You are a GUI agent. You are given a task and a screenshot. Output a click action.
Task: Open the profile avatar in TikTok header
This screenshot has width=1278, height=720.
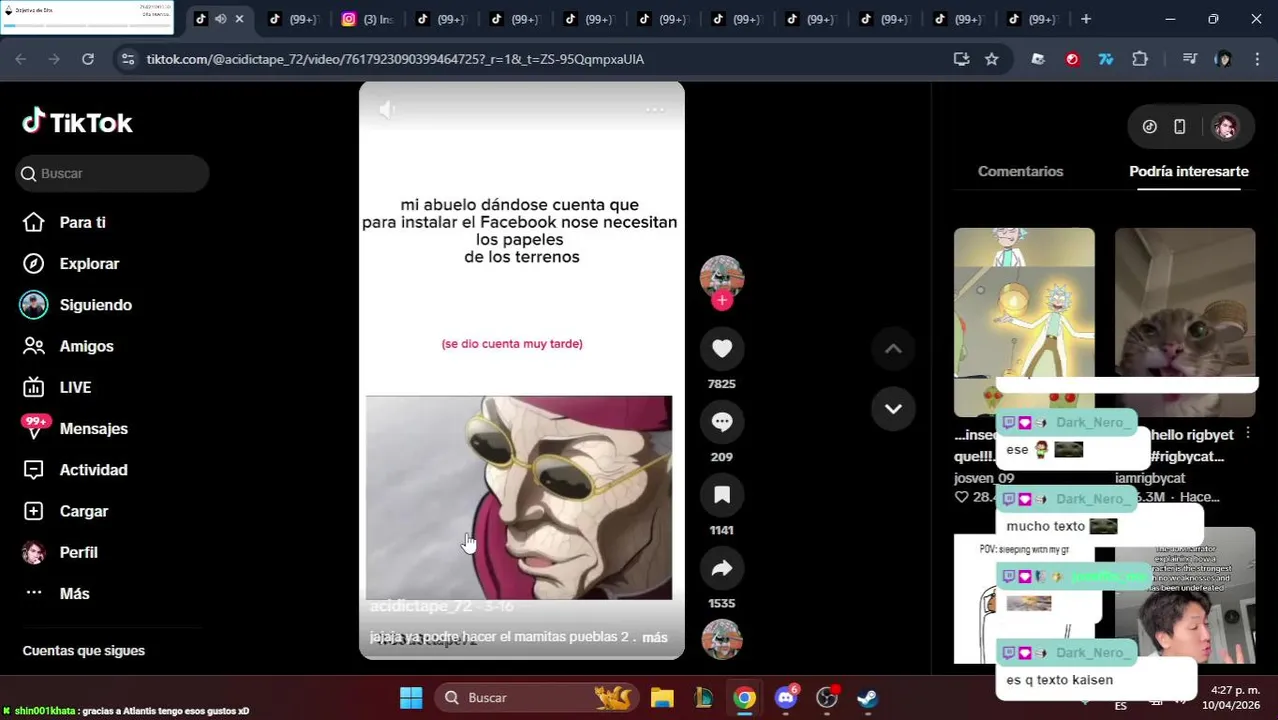pos(1225,127)
